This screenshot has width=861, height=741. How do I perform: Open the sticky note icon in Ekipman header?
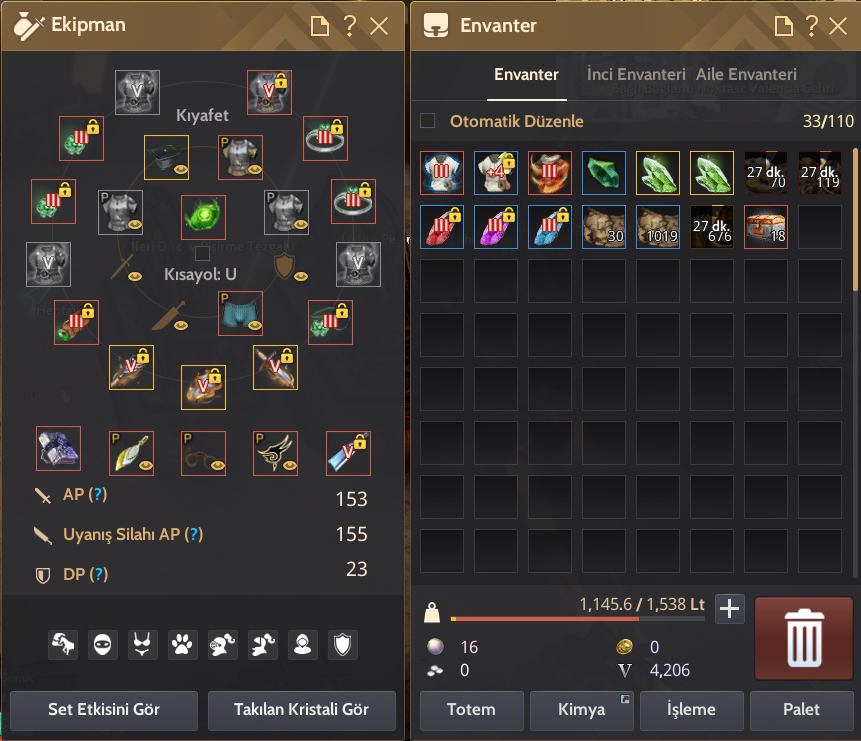tap(320, 25)
